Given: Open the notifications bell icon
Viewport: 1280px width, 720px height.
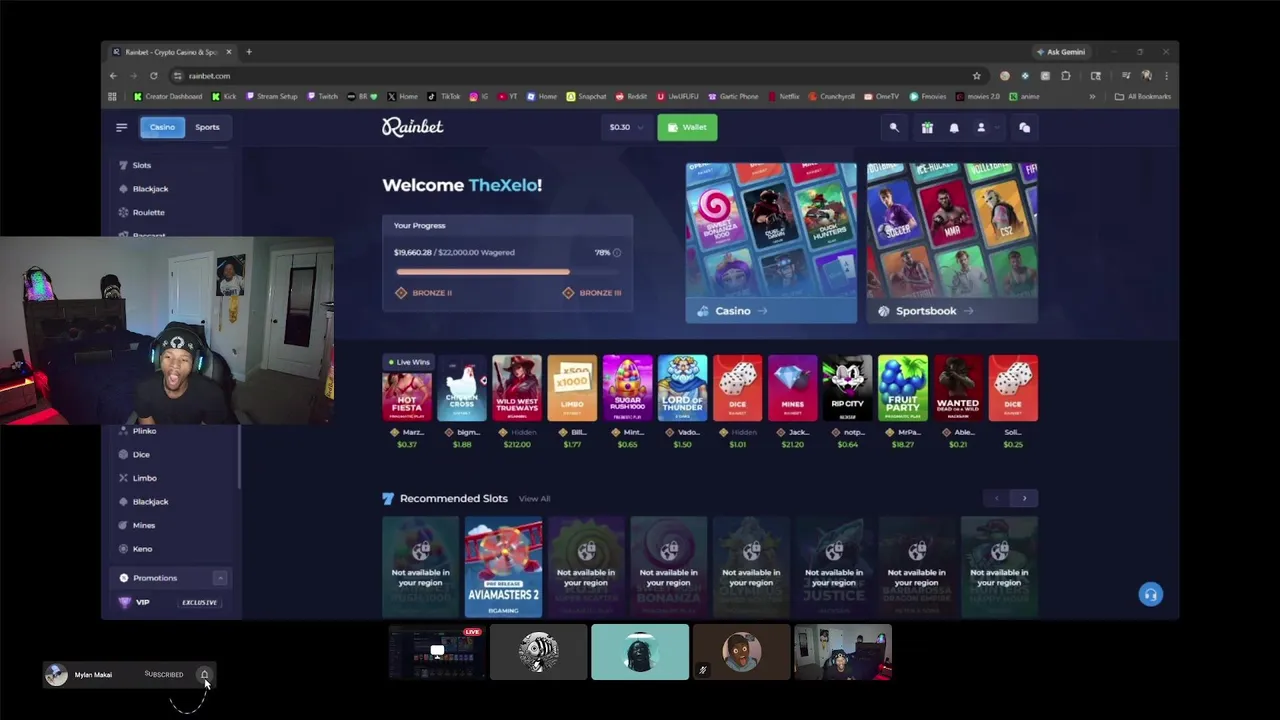Looking at the screenshot, I should click(x=954, y=127).
